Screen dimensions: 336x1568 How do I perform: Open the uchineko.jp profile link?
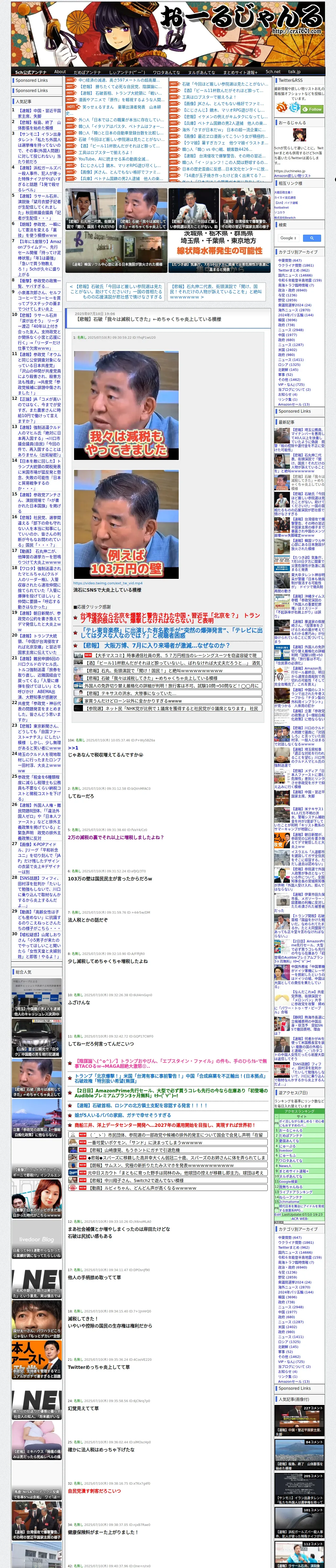click(289, 171)
